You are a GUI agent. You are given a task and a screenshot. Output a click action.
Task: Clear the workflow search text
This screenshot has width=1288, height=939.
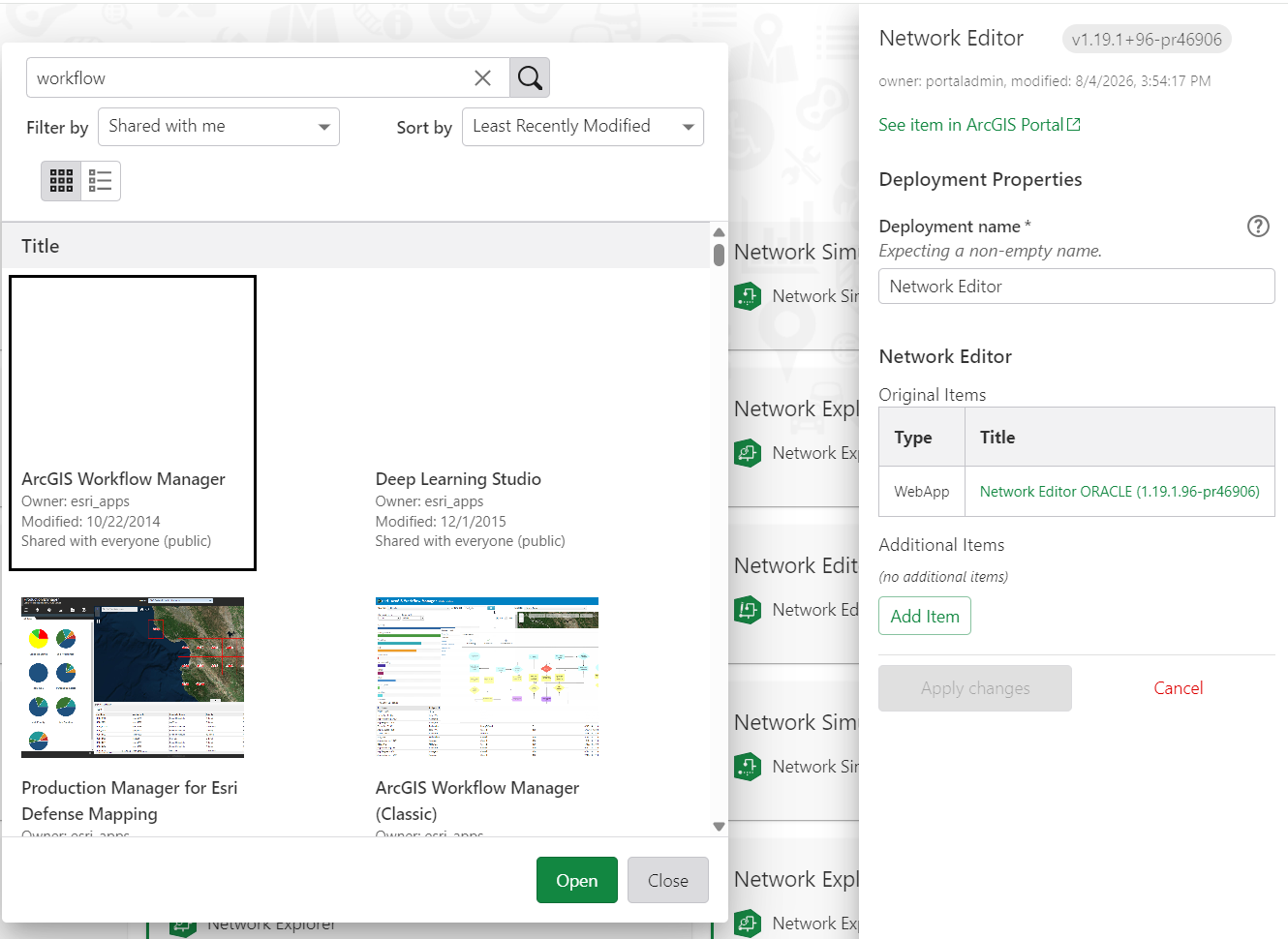pos(482,78)
